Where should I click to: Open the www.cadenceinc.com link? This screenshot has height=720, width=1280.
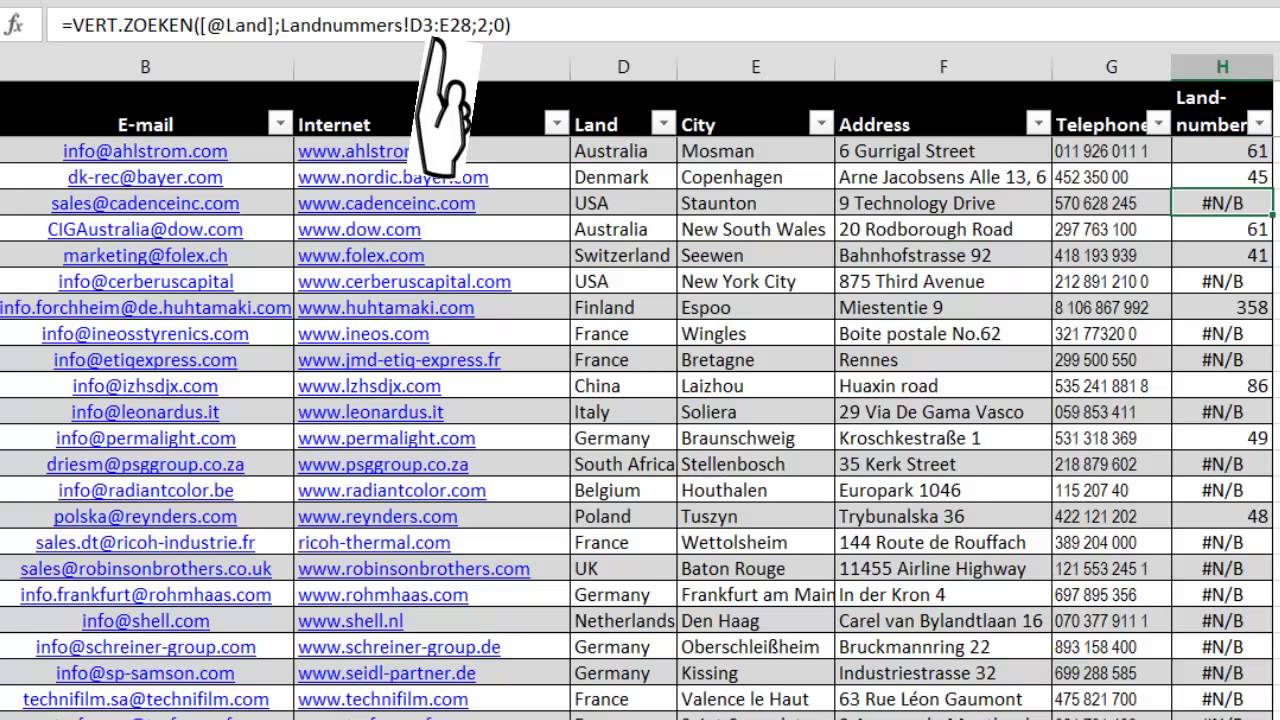[x=386, y=203]
